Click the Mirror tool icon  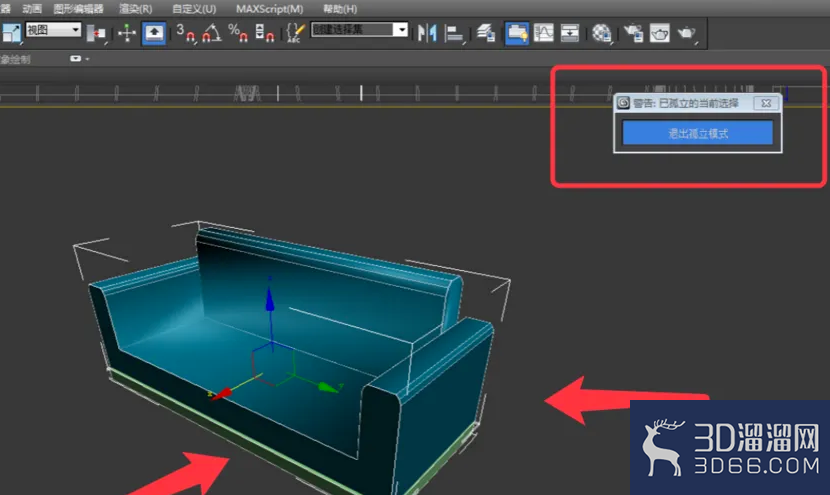point(427,33)
